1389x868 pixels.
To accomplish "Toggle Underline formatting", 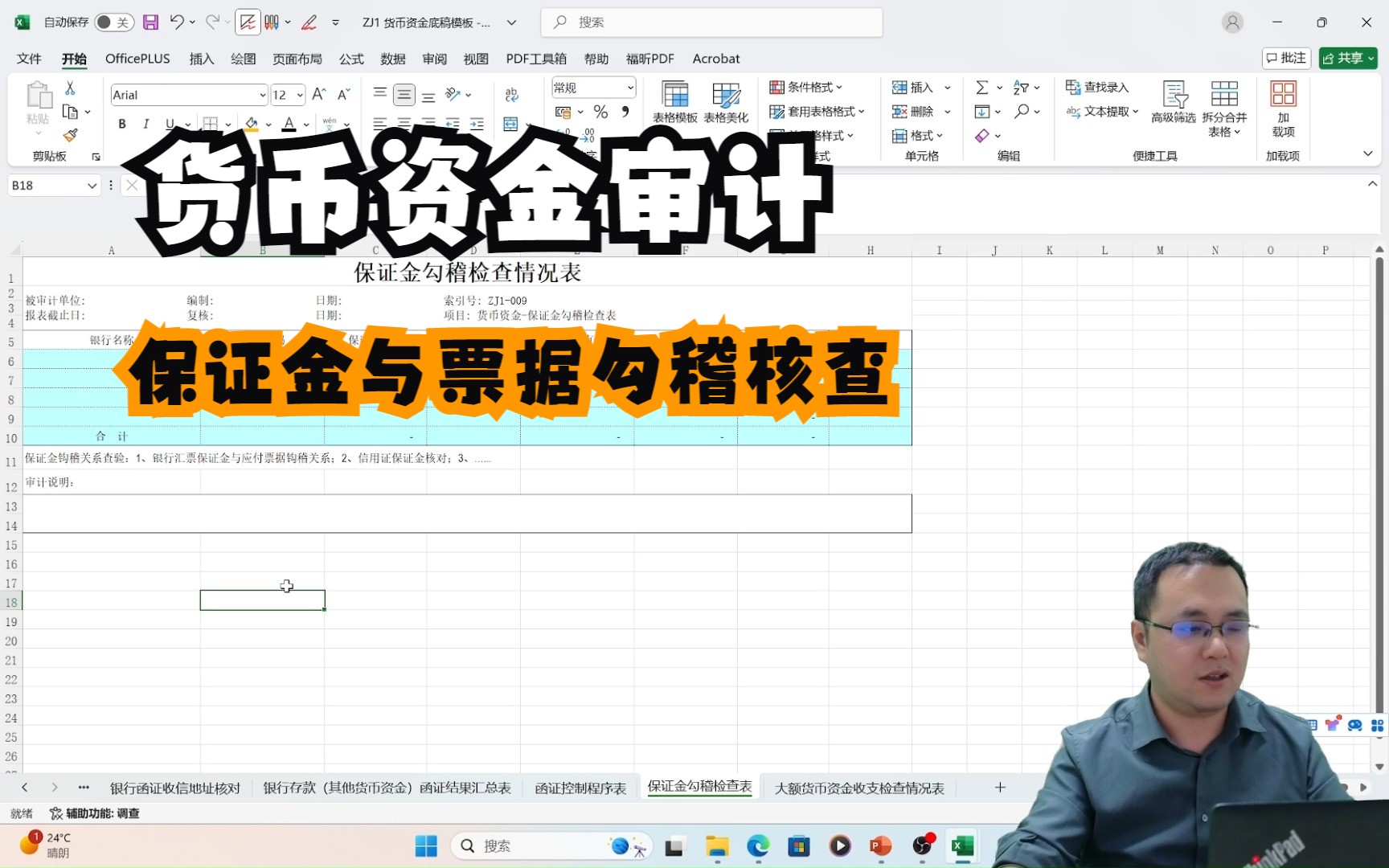I will click(170, 124).
